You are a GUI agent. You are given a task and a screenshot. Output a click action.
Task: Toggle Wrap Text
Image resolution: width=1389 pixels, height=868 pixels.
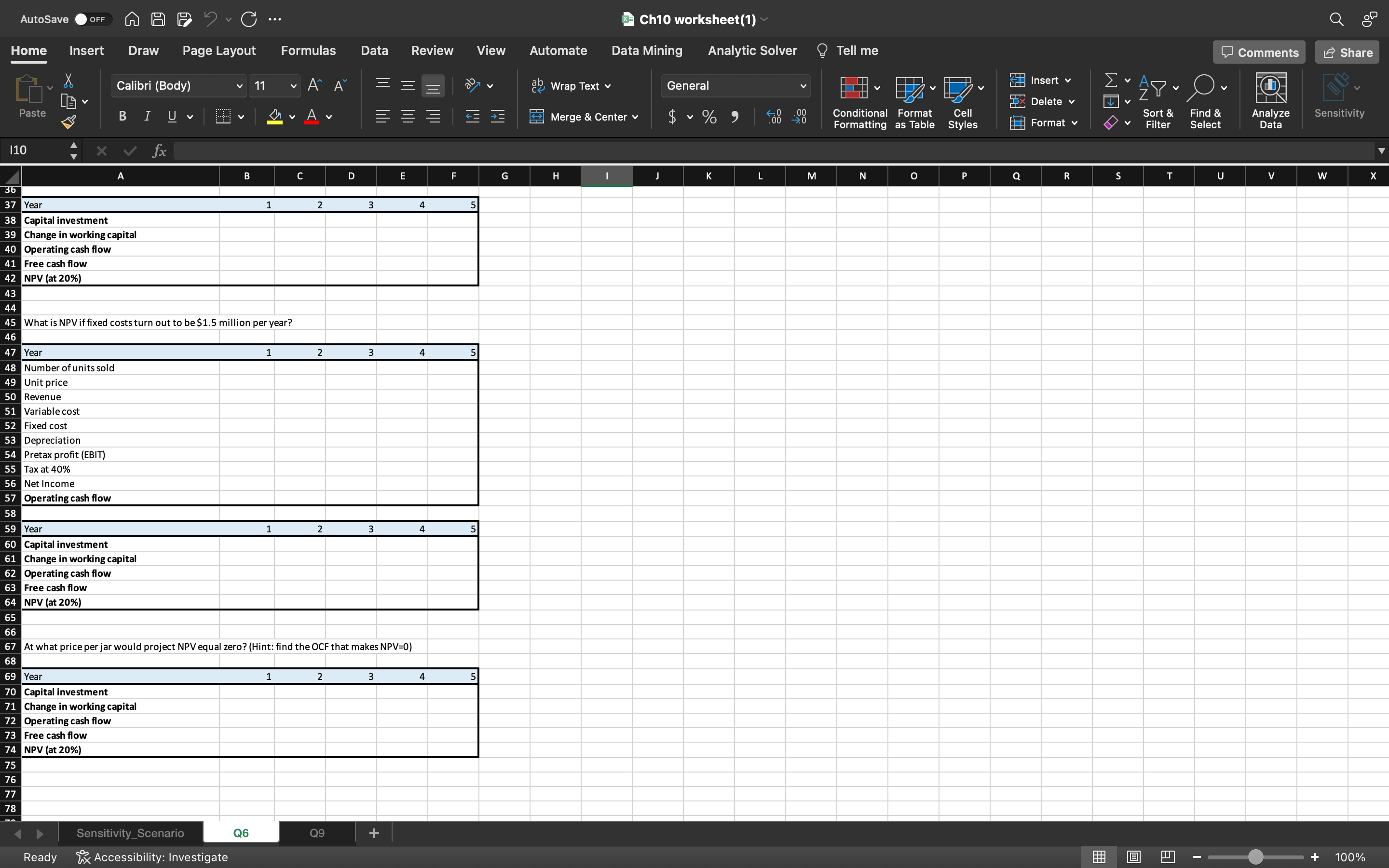(571, 85)
